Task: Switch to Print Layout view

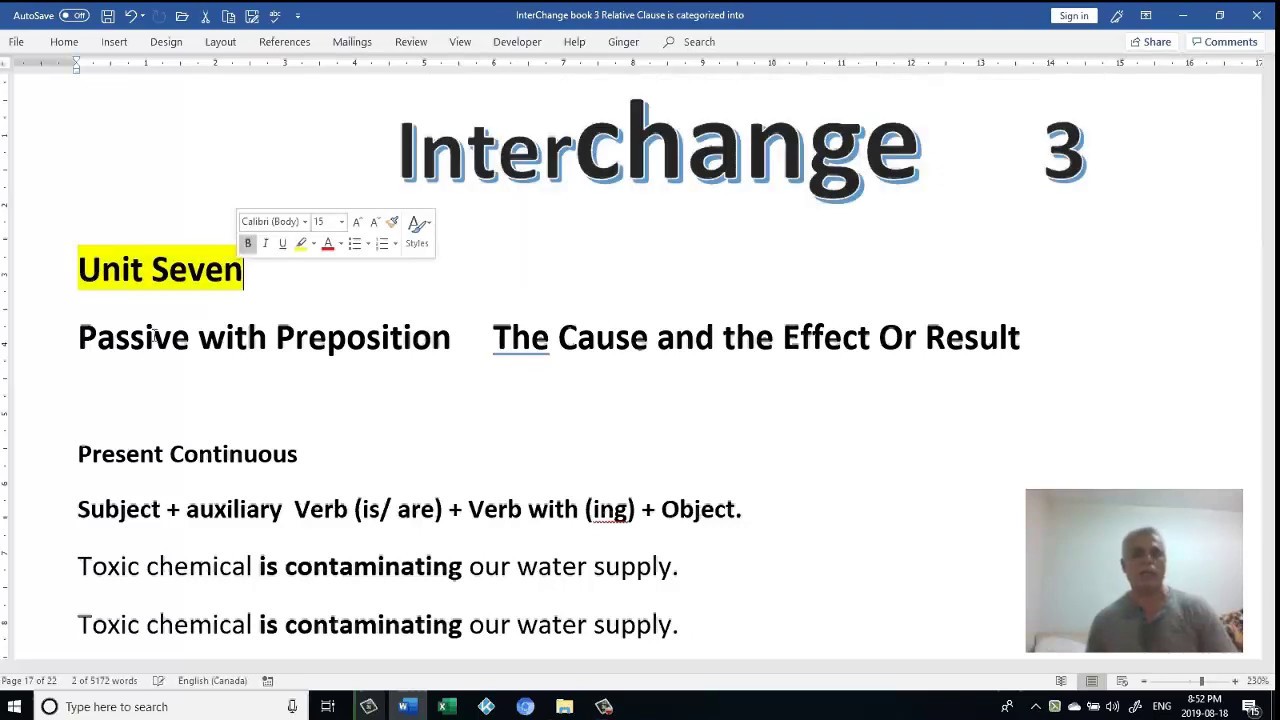Action: click(x=1092, y=681)
